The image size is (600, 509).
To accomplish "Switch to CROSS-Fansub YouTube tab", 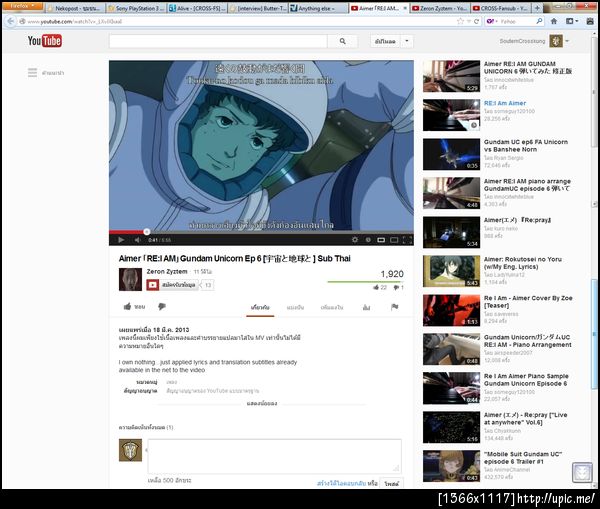I will coord(501,8).
